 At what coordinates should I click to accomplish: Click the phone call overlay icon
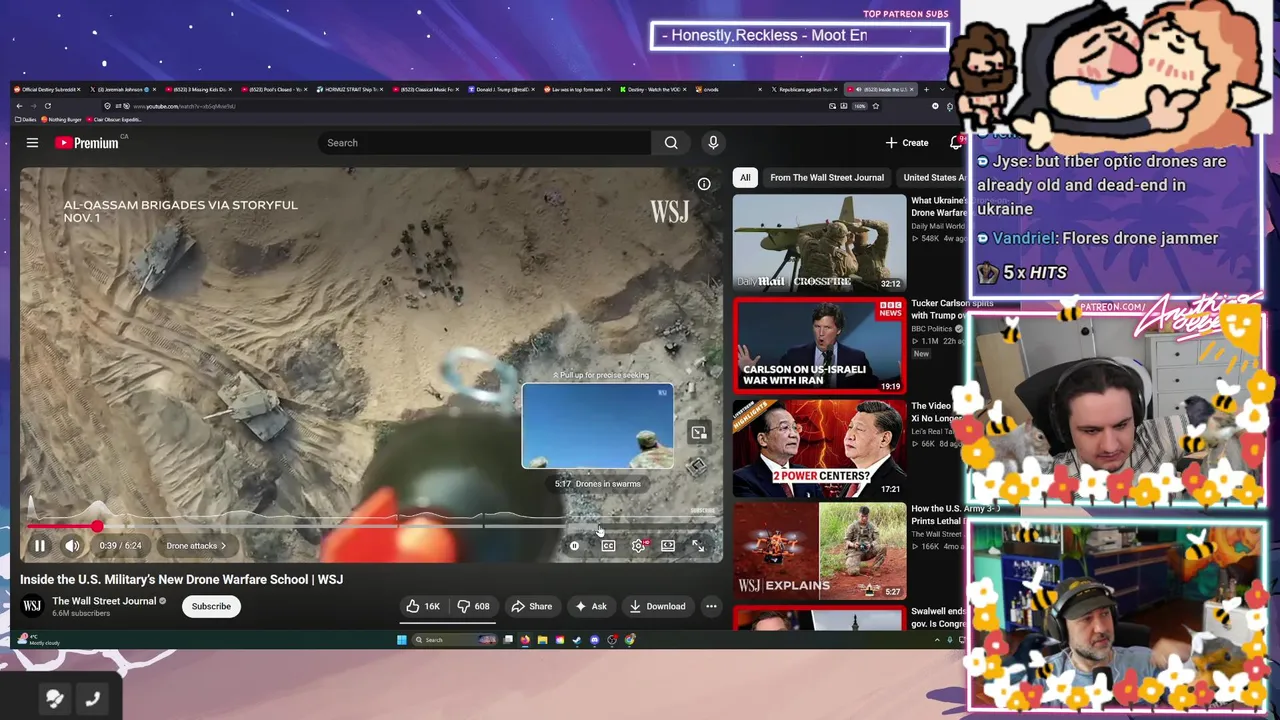92,699
